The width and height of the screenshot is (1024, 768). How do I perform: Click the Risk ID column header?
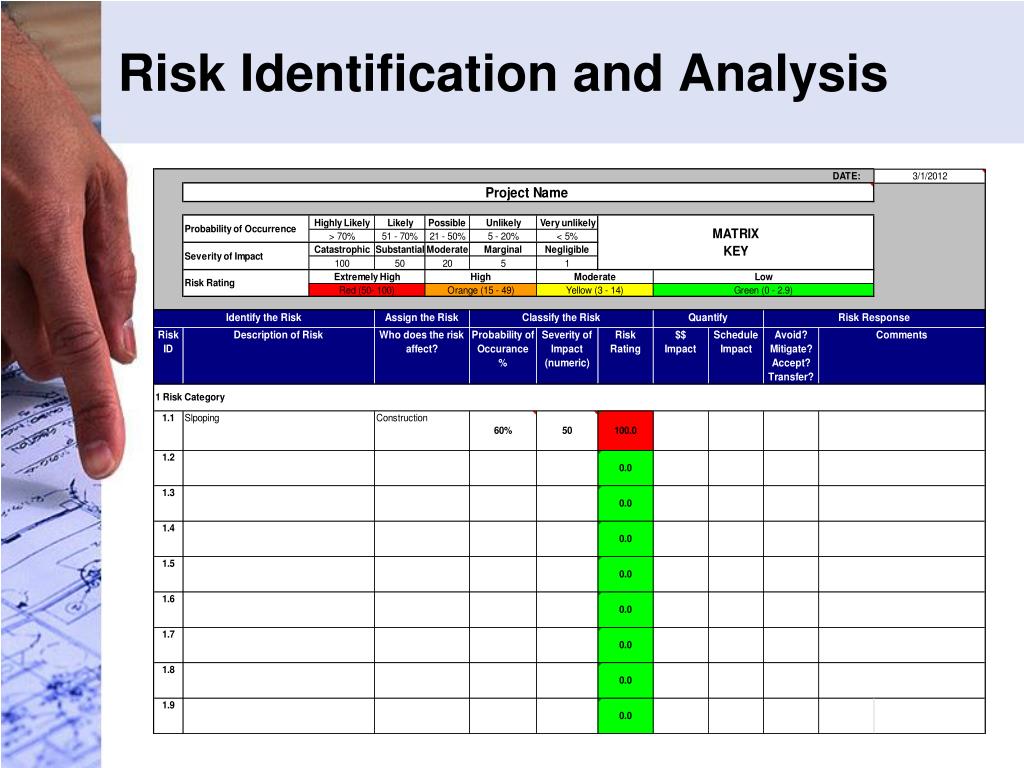point(168,355)
